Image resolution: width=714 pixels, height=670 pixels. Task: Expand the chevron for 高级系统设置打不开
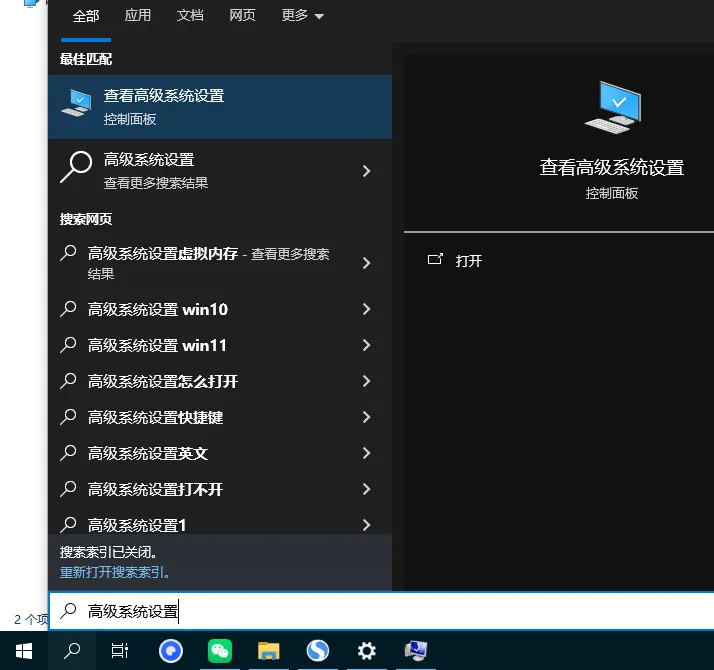(366, 489)
